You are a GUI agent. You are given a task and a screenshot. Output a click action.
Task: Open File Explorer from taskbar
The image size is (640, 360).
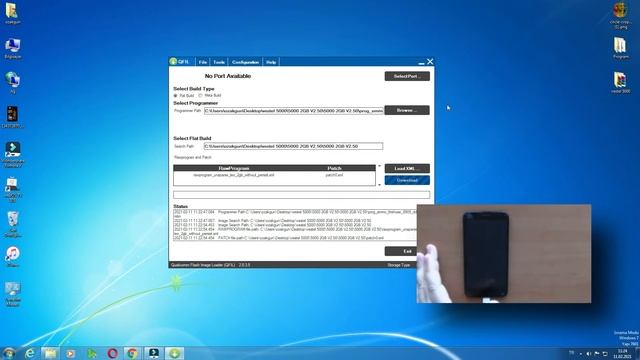click(50, 353)
